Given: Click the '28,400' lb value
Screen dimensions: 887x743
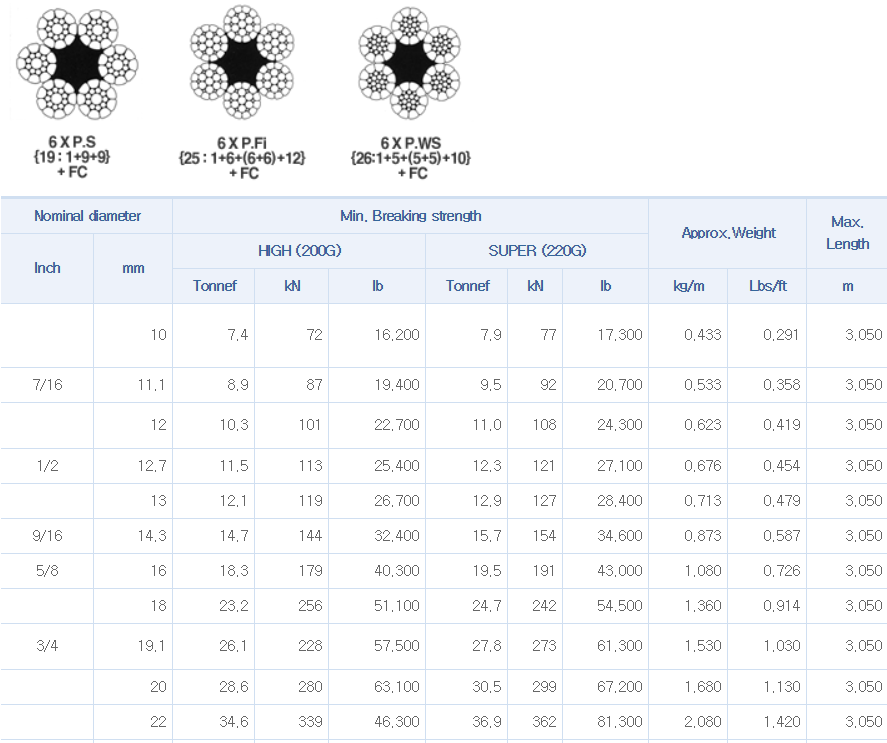Looking at the screenshot, I should [619, 501].
